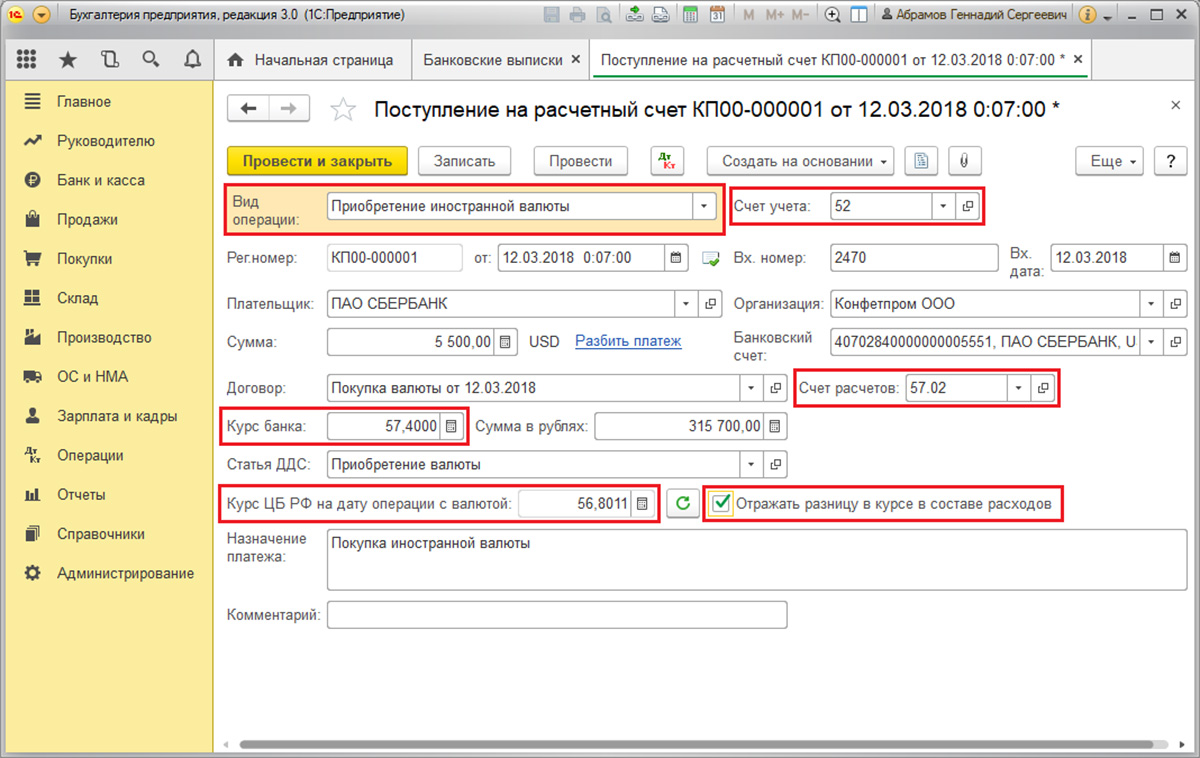Open the Создать на основании dropdown

click(801, 161)
